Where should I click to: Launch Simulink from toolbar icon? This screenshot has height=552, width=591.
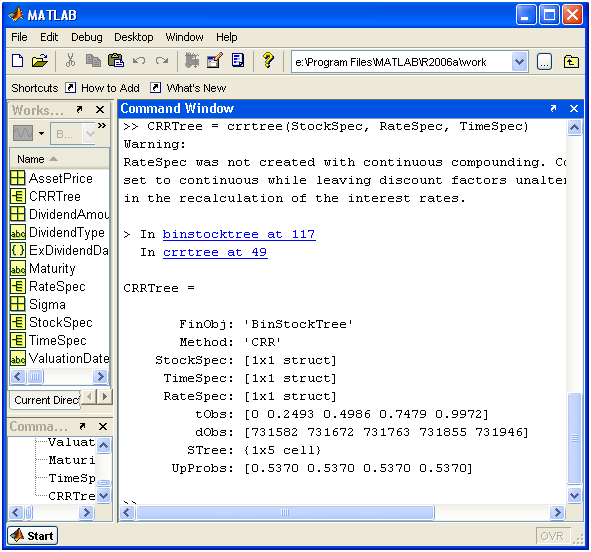point(192,61)
